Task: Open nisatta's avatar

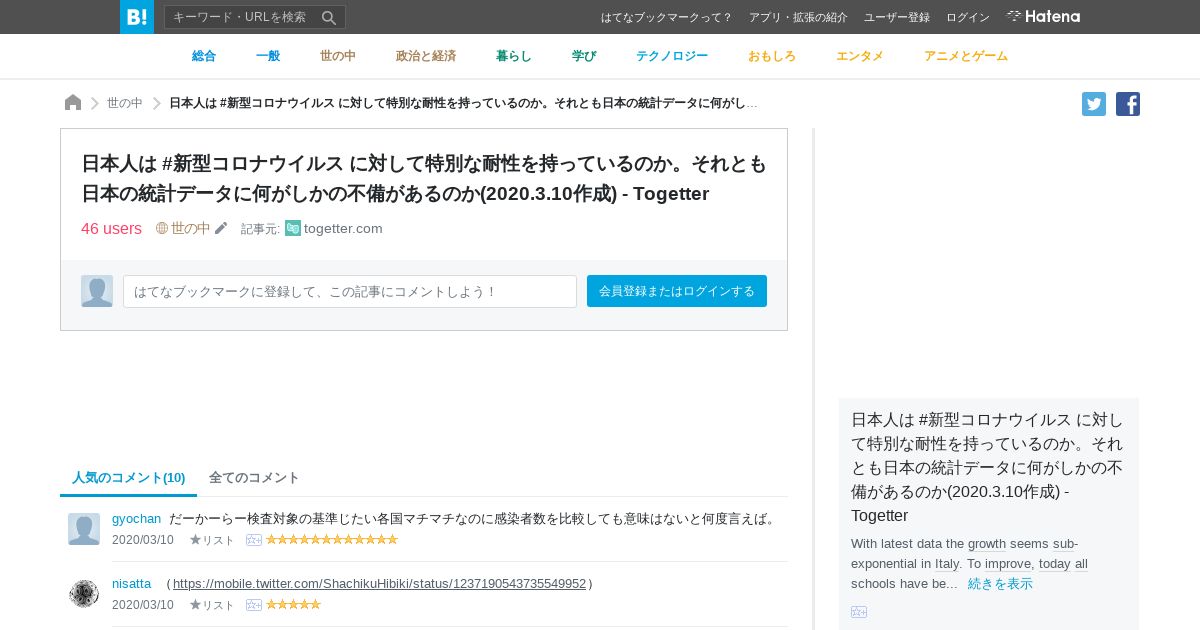Action: pos(84,594)
